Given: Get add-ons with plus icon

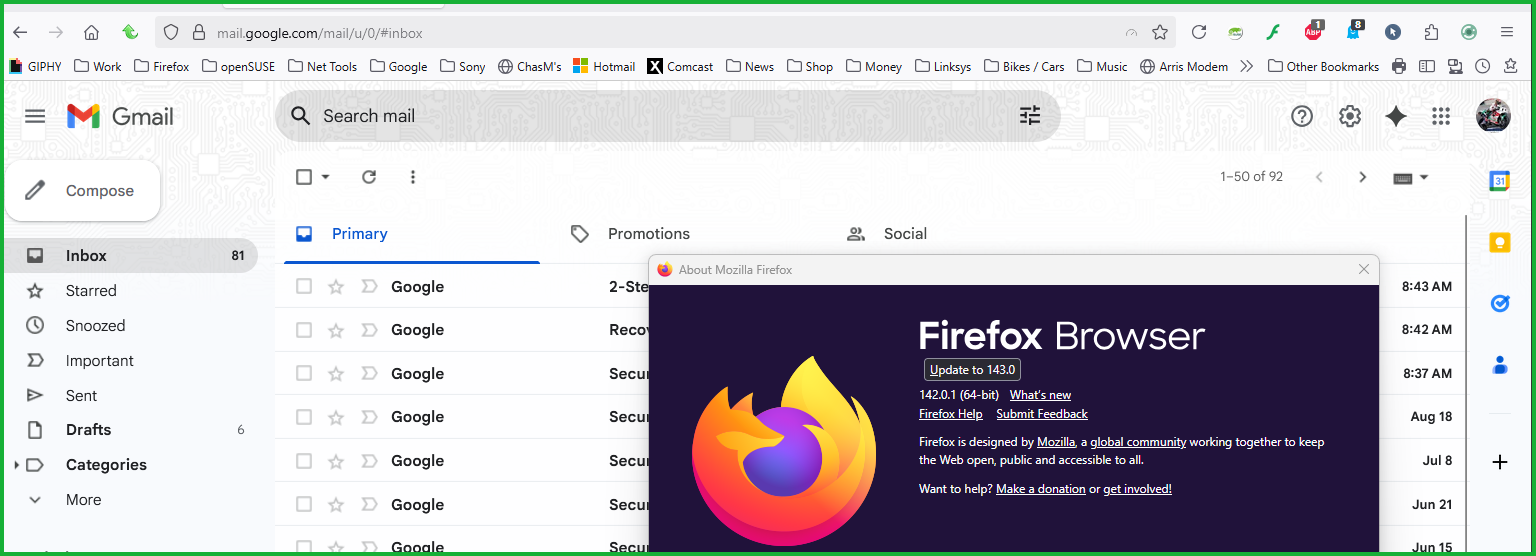Looking at the screenshot, I should [1500, 462].
